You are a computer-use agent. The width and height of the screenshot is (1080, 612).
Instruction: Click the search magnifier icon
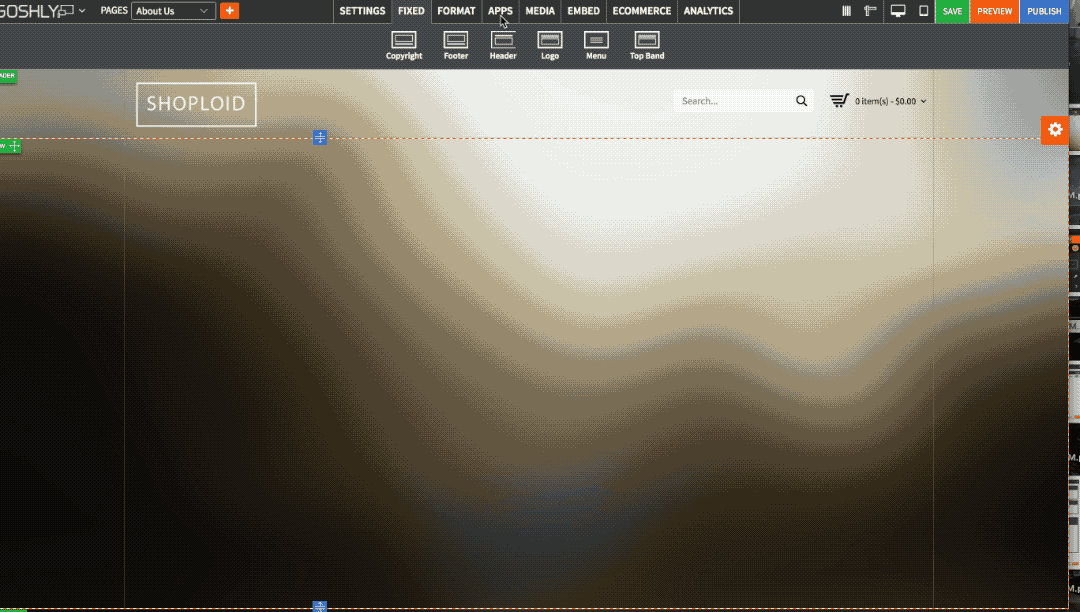click(801, 101)
